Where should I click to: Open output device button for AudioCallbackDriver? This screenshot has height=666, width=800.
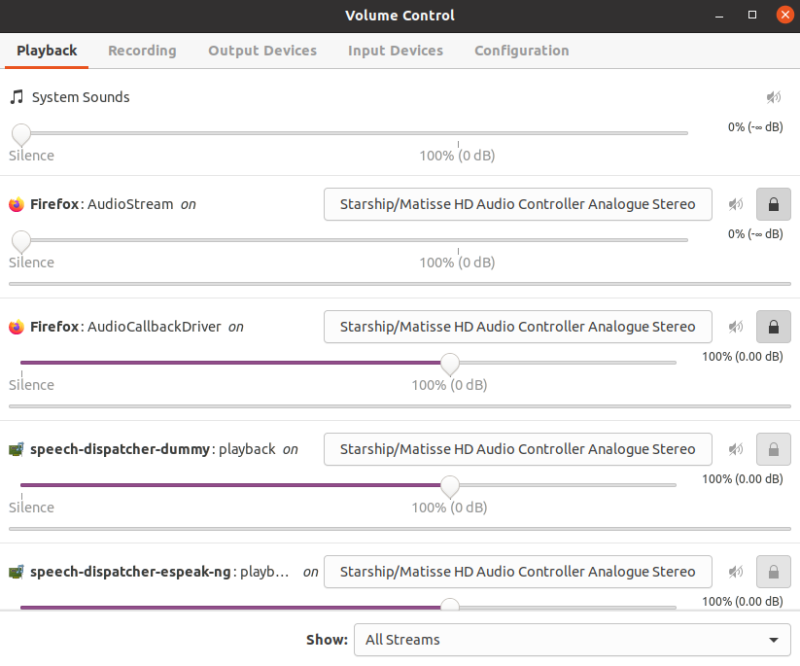pos(518,327)
